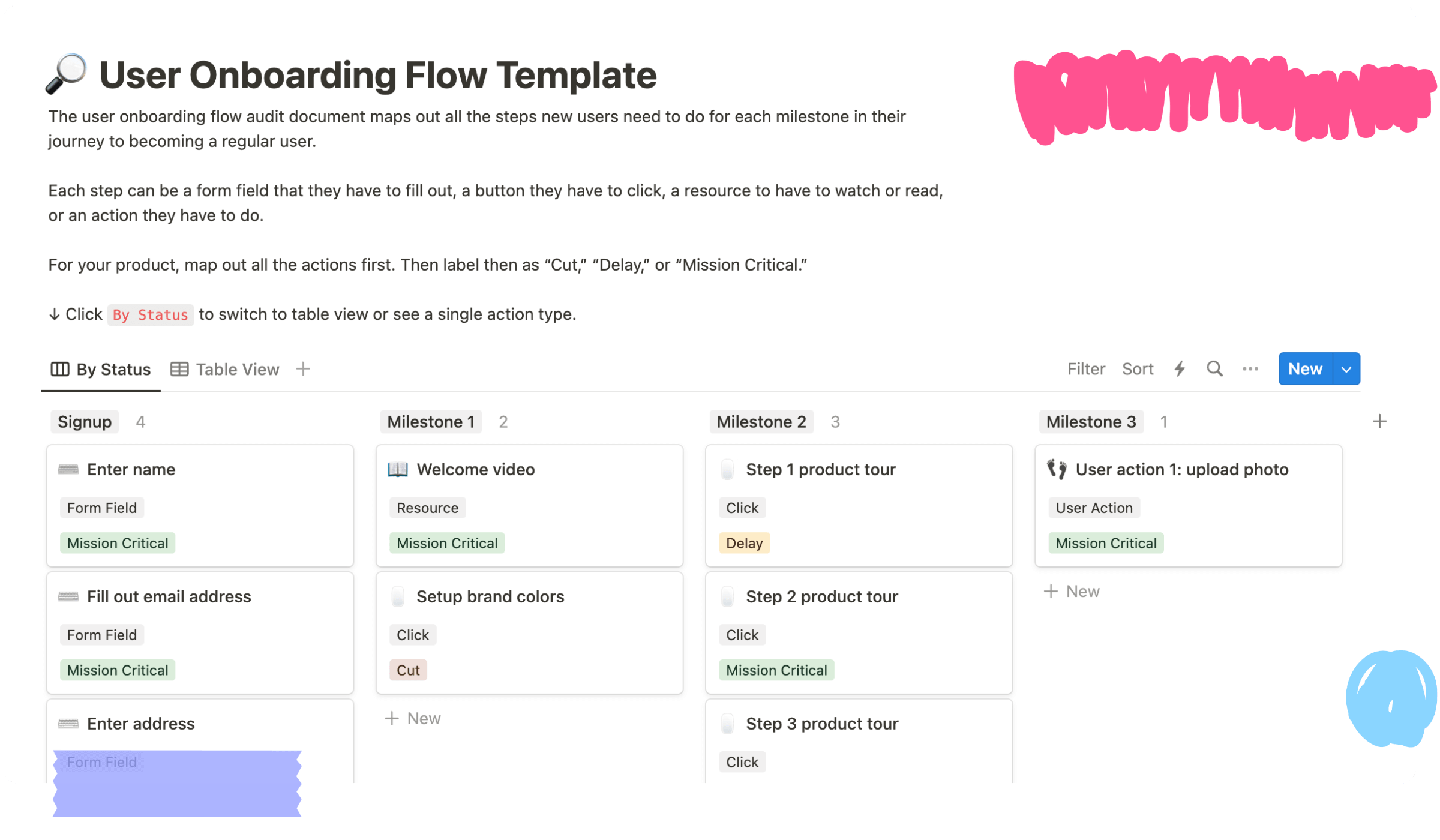
Task: Click the Delay tag on Step 1 tour
Action: 744,543
